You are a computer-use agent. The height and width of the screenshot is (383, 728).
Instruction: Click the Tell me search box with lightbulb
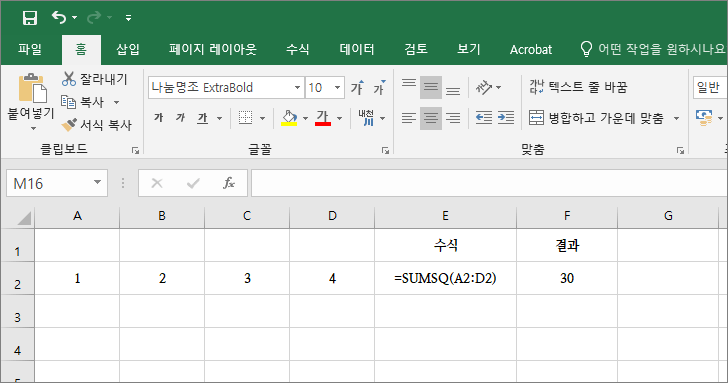(652, 49)
